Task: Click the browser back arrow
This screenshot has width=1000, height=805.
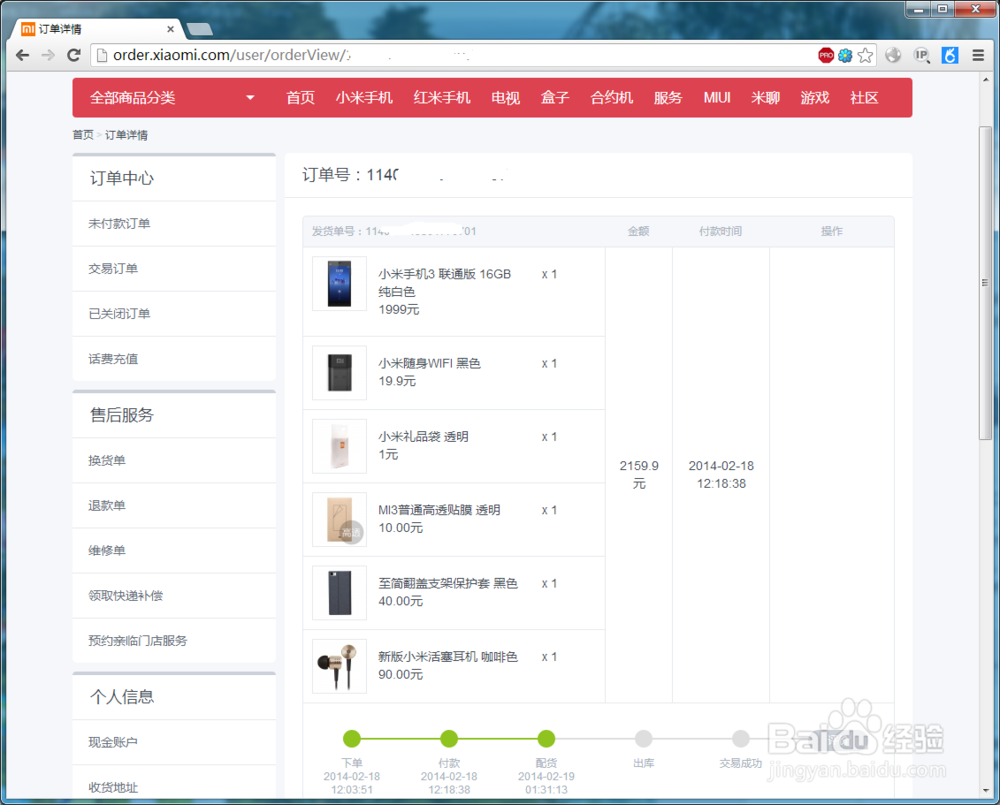Action: point(22,55)
